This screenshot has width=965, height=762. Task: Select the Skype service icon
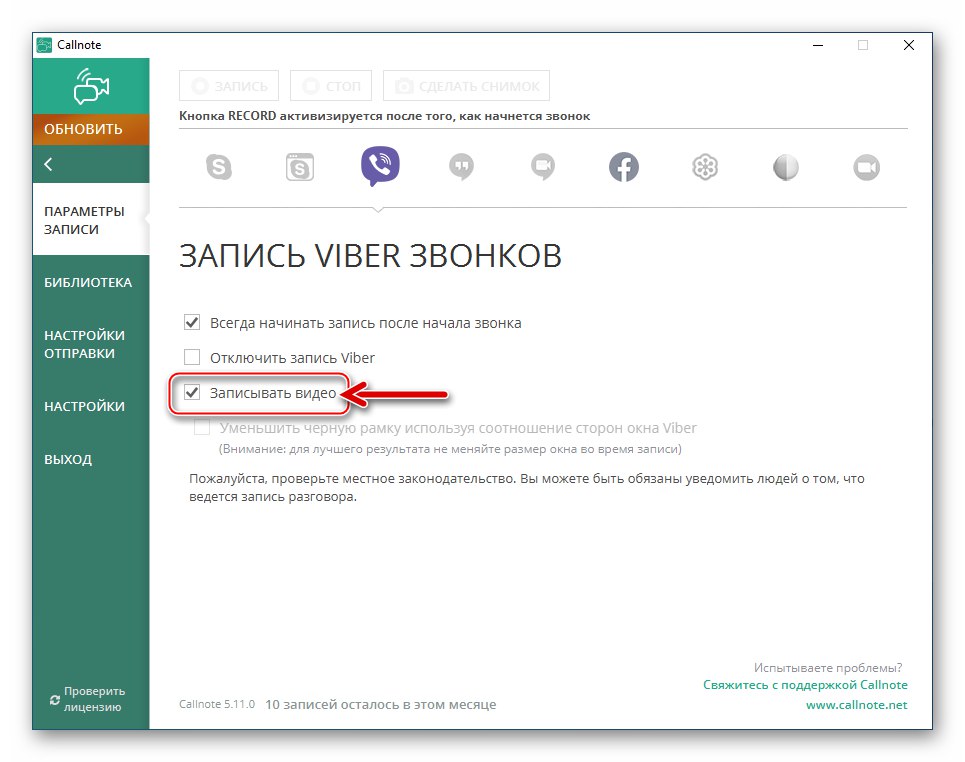pyautogui.click(x=219, y=167)
